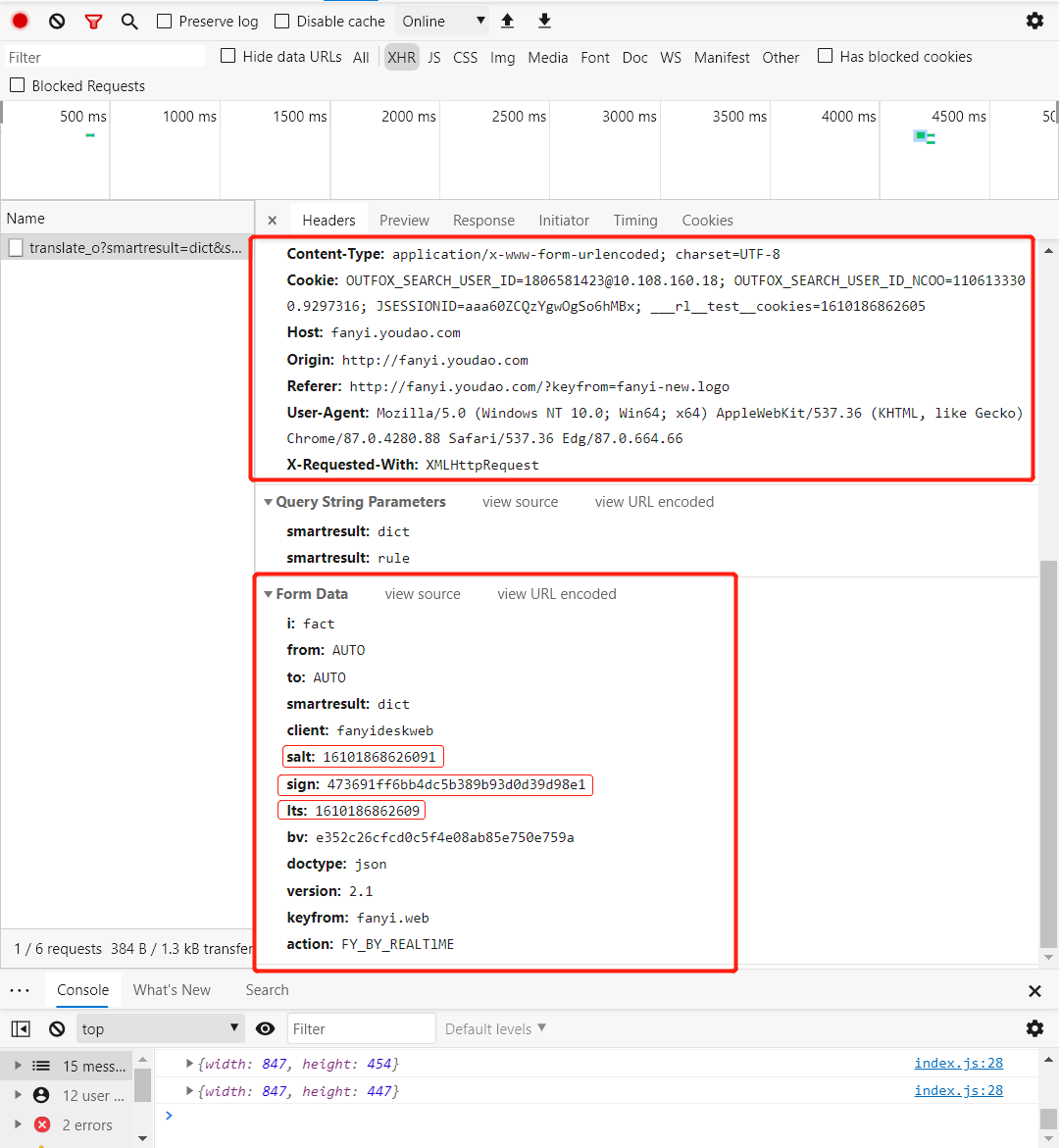Filter requests by JS
Image resolution: width=1059 pixels, height=1148 pixels.
click(x=434, y=57)
